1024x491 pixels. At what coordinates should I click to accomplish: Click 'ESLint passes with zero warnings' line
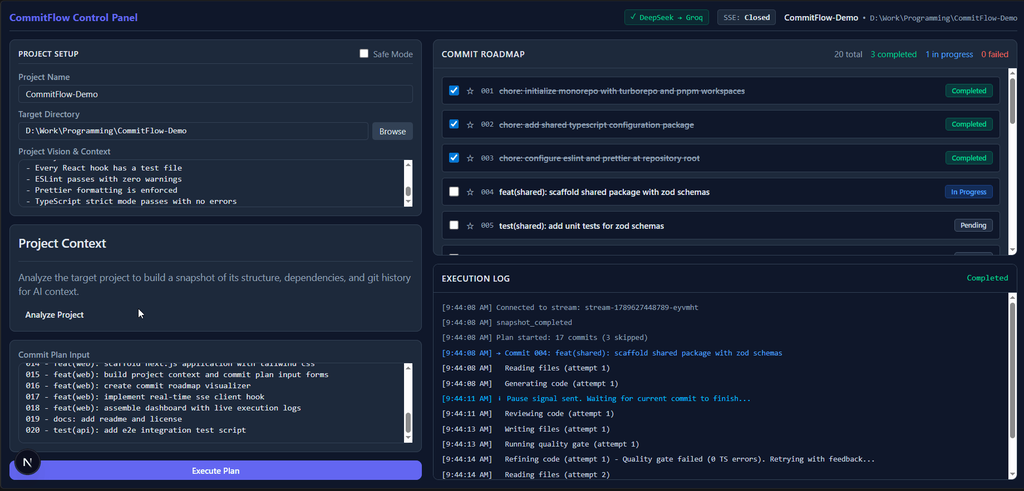(104, 179)
